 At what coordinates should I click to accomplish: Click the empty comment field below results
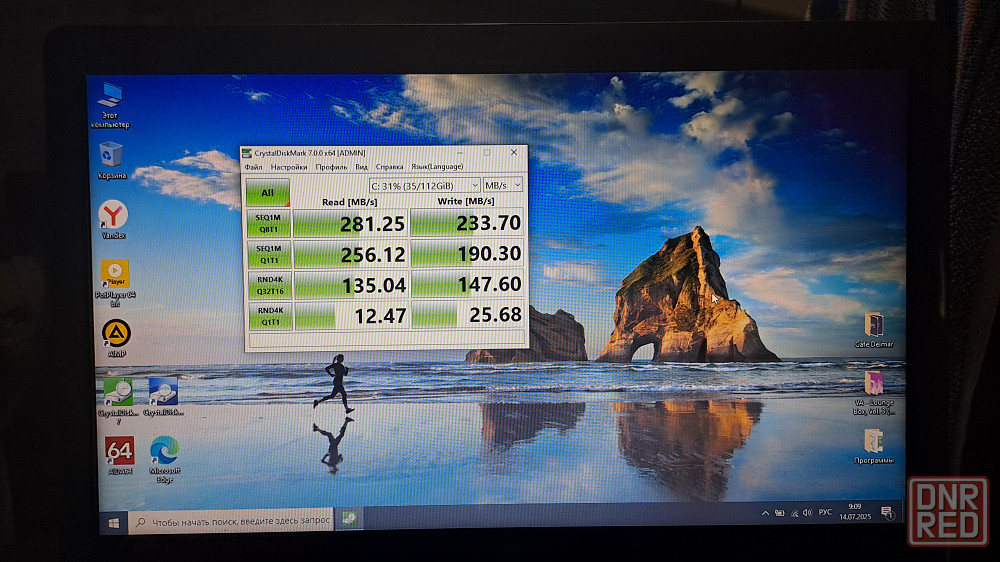pyautogui.click(x=387, y=339)
